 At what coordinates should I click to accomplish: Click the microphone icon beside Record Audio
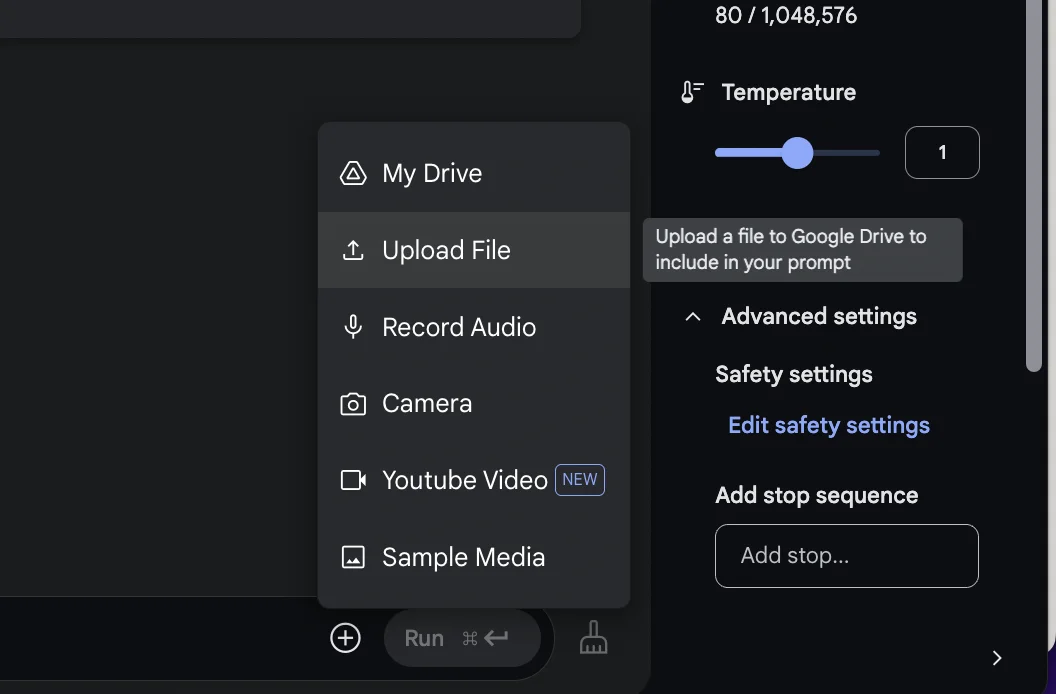353,327
